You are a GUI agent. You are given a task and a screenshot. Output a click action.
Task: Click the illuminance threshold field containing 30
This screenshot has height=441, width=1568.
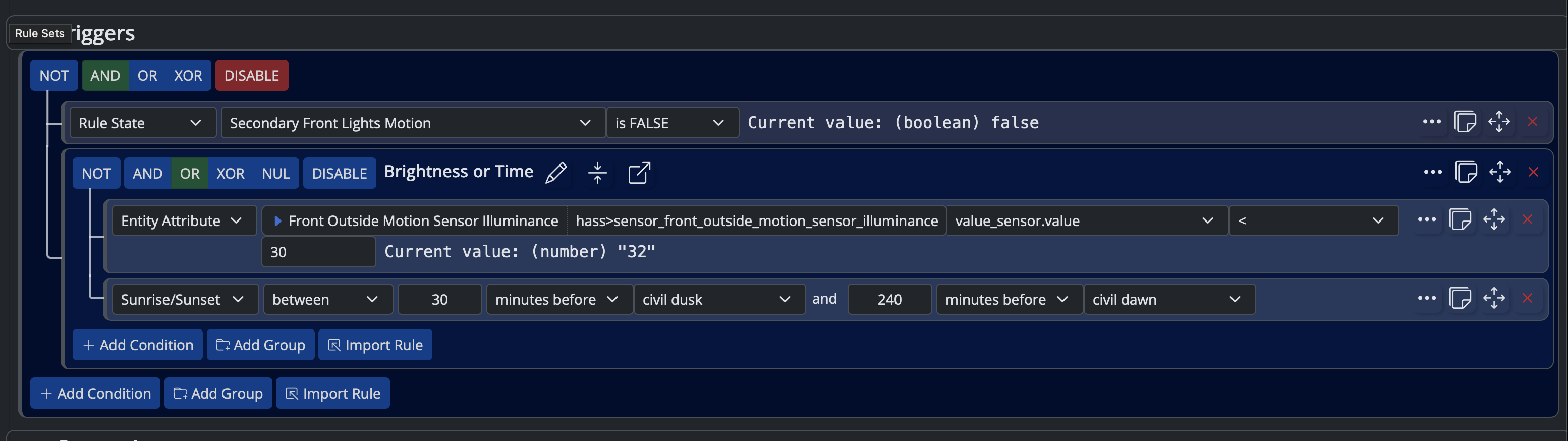318,252
